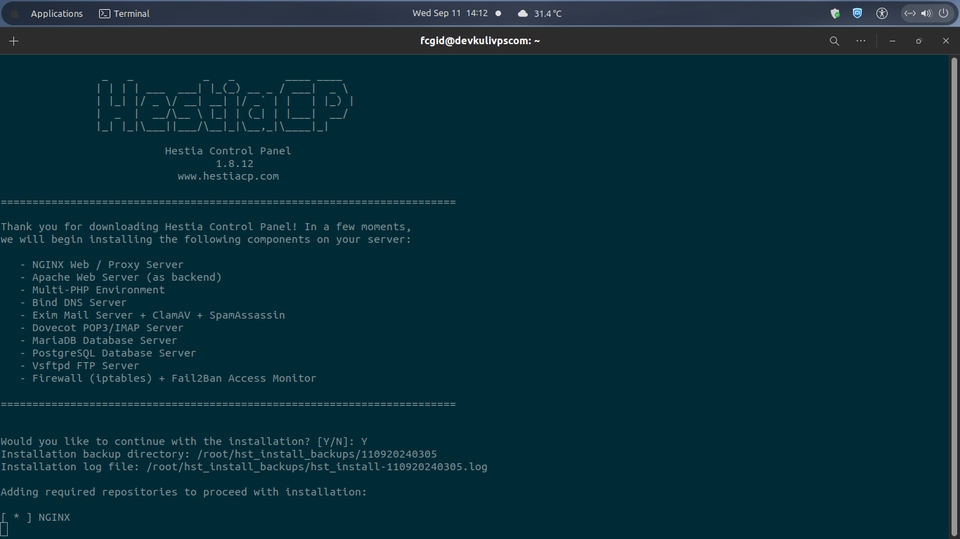960x539 pixels.
Task: Click the blue shield tray icon
Action: (857, 13)
